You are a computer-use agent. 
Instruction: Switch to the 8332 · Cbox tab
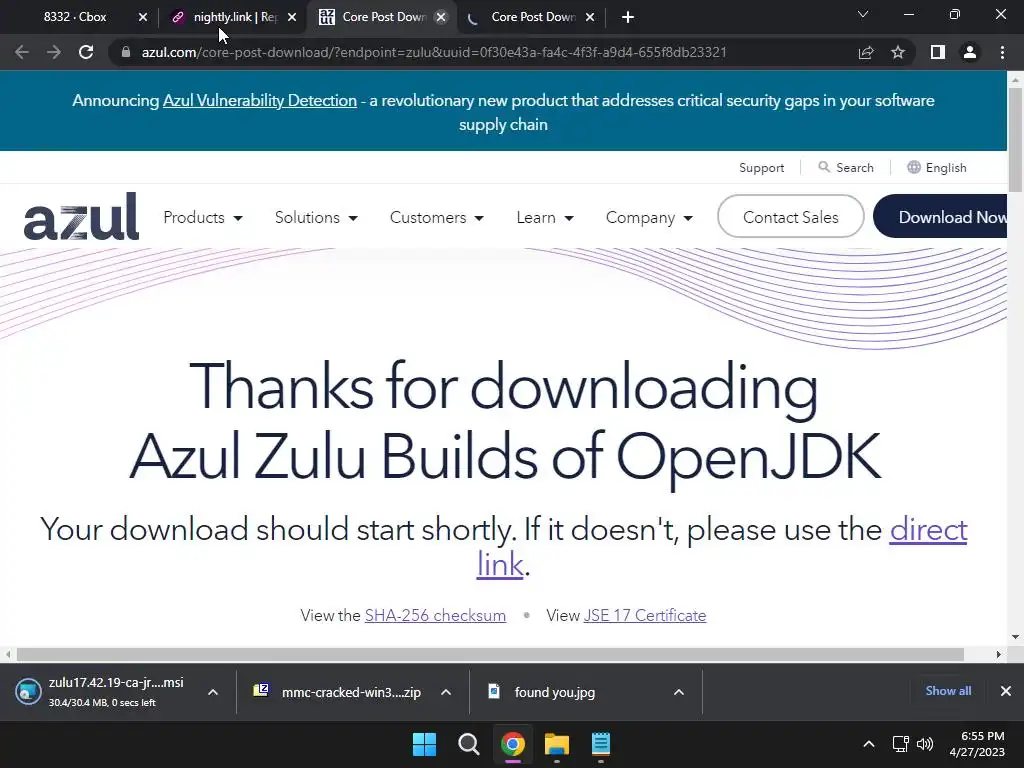coord(75,17)
